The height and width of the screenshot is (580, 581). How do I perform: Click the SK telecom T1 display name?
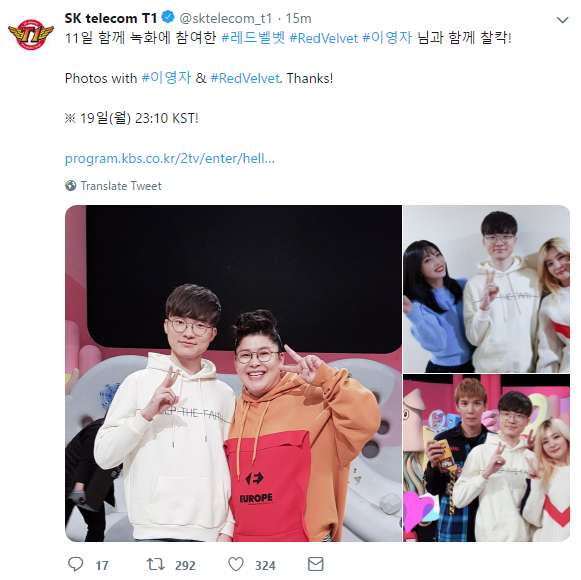[111, 18]
